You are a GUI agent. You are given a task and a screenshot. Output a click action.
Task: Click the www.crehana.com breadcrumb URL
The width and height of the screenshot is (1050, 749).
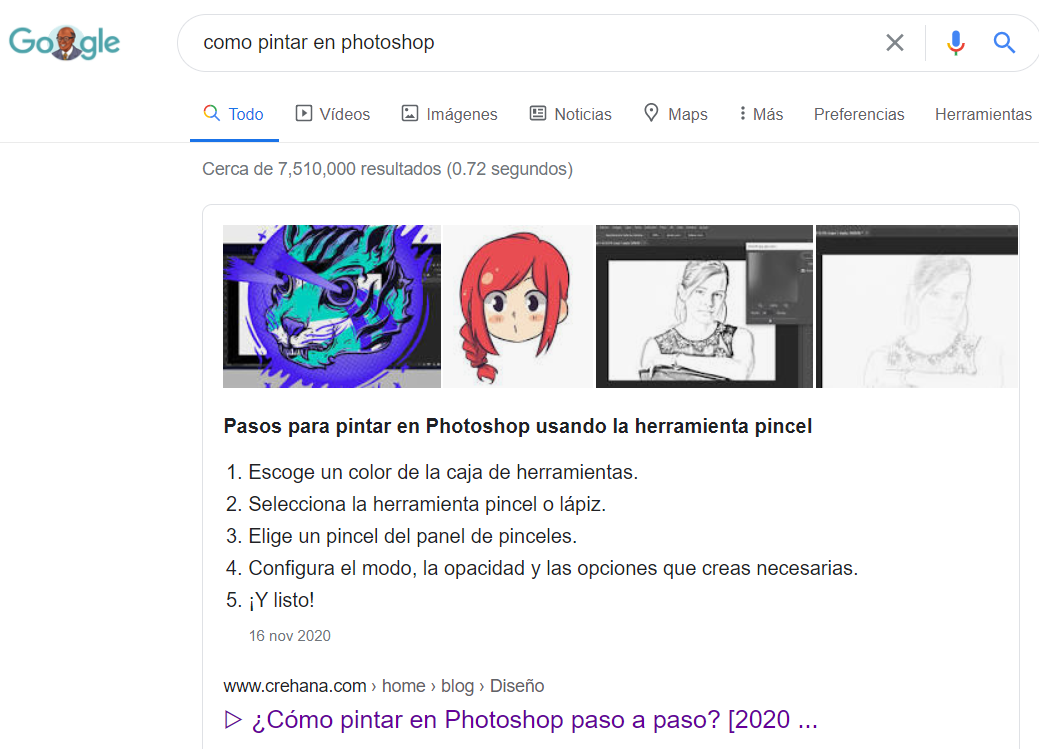pos(294,685)
